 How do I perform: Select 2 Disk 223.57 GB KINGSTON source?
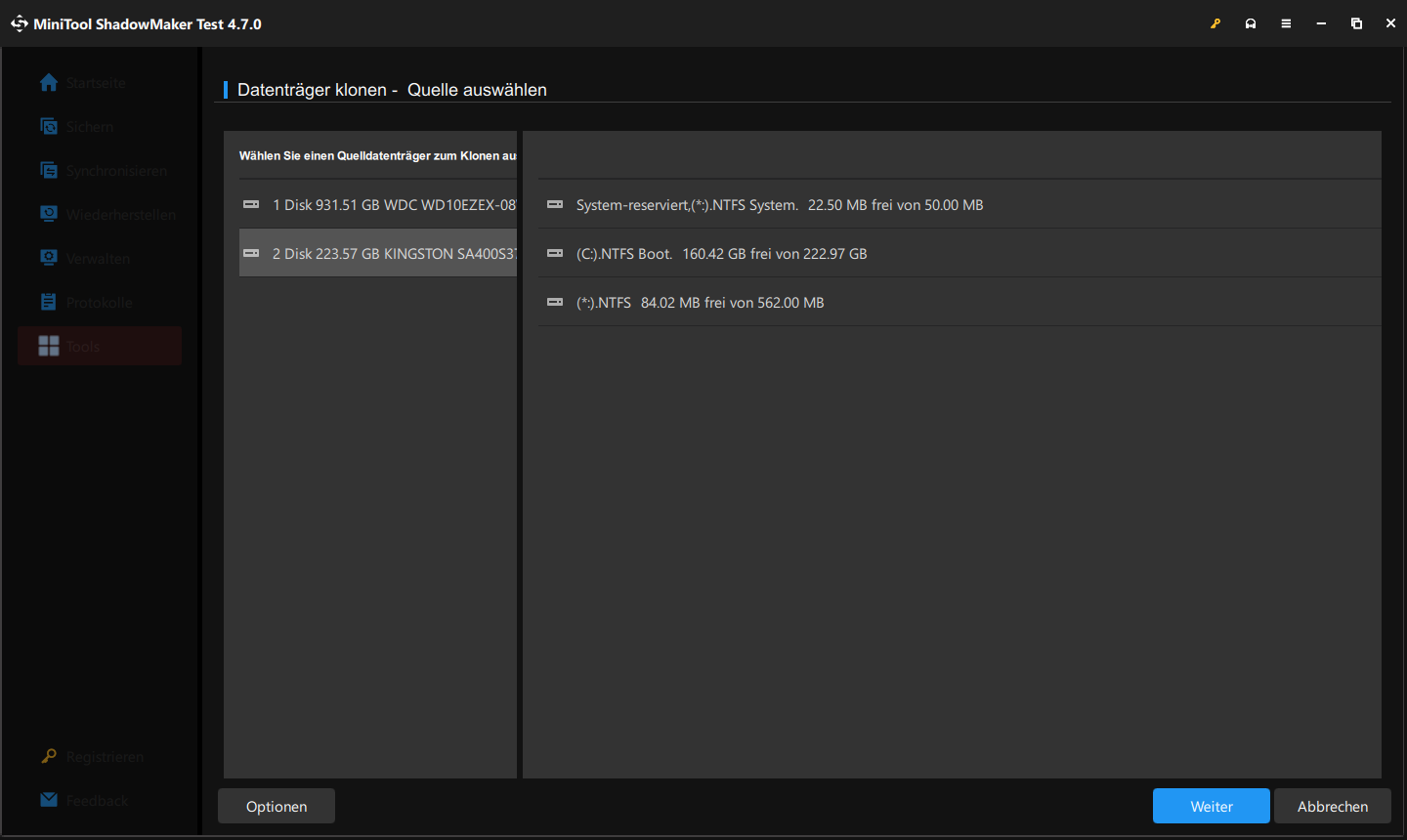pyautogui.click(x=378, y=253)
